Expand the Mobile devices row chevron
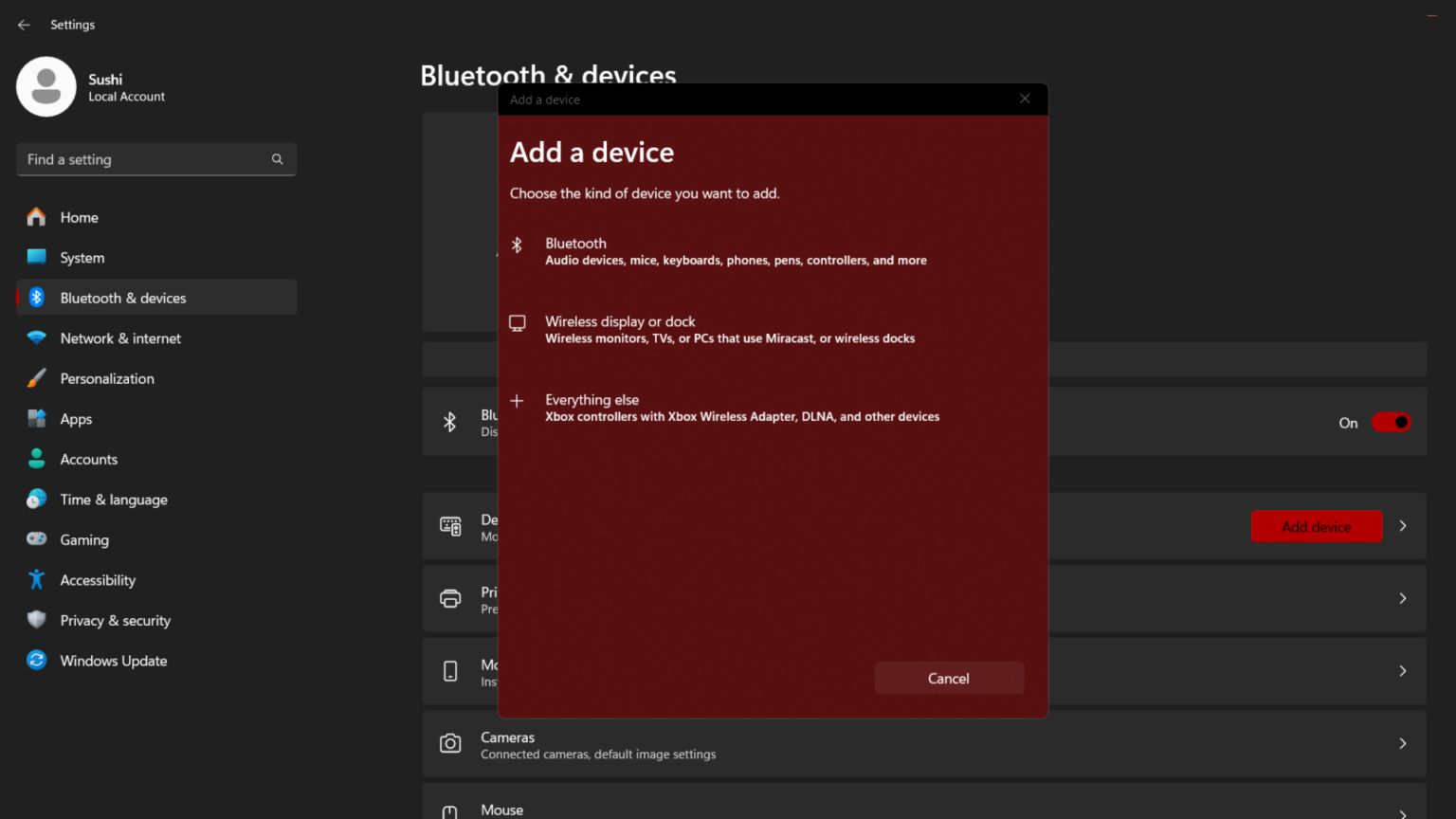The height and width of the screenshot is (819, 1456). tap(1403, 670)
